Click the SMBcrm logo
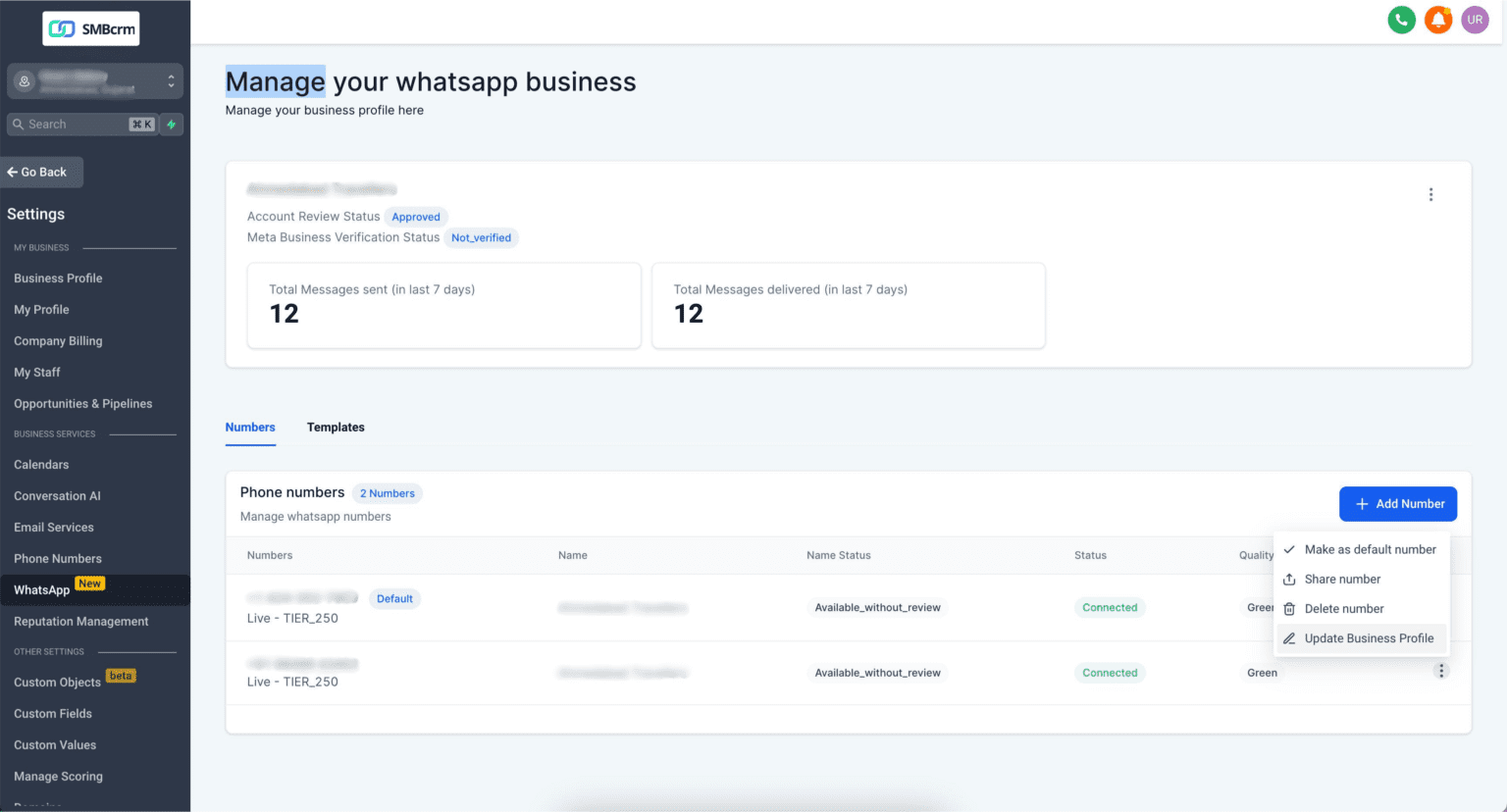The image size is (1507, 812). point(91,29)
